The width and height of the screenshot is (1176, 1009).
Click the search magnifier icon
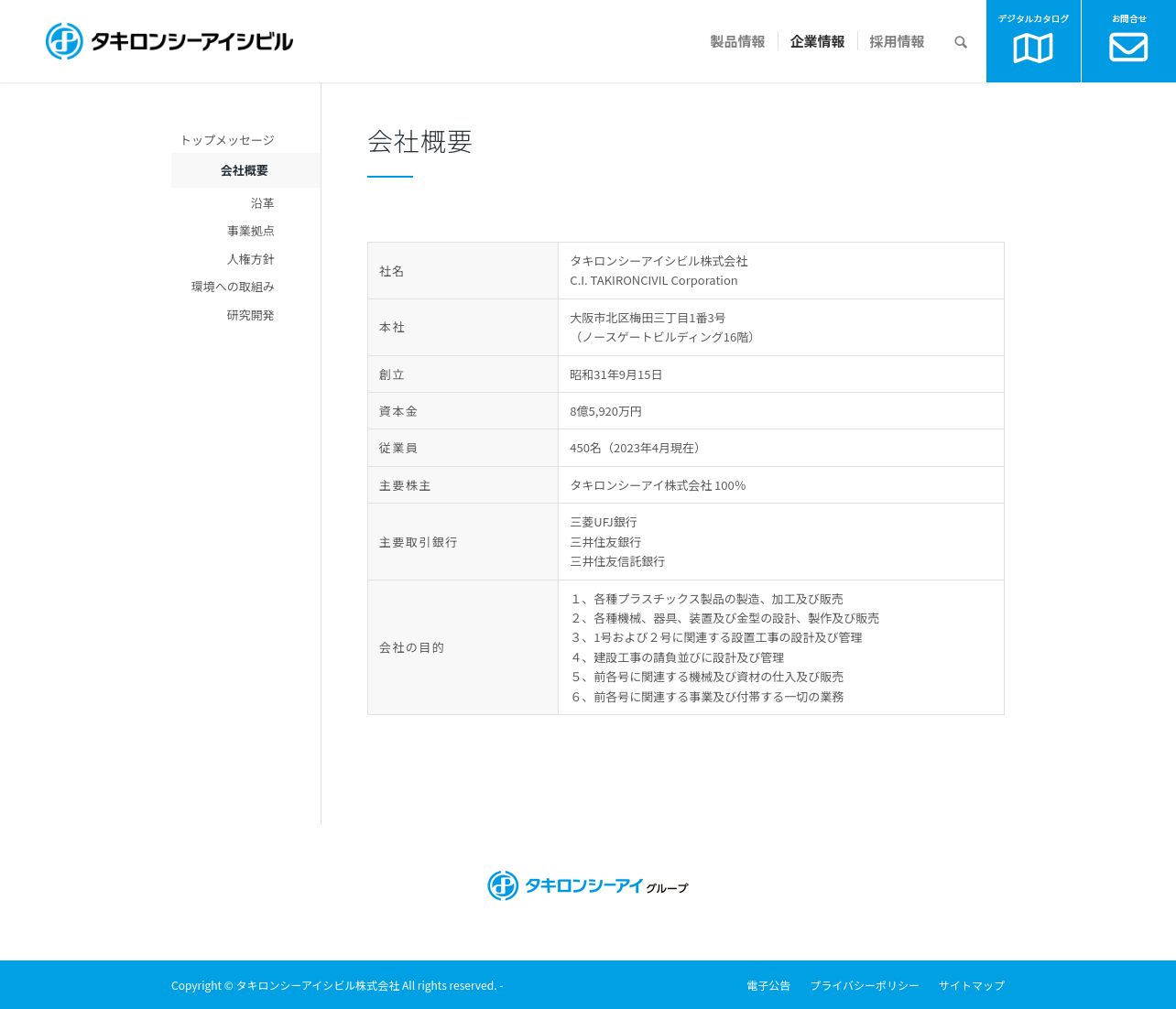tap(961, 42)
